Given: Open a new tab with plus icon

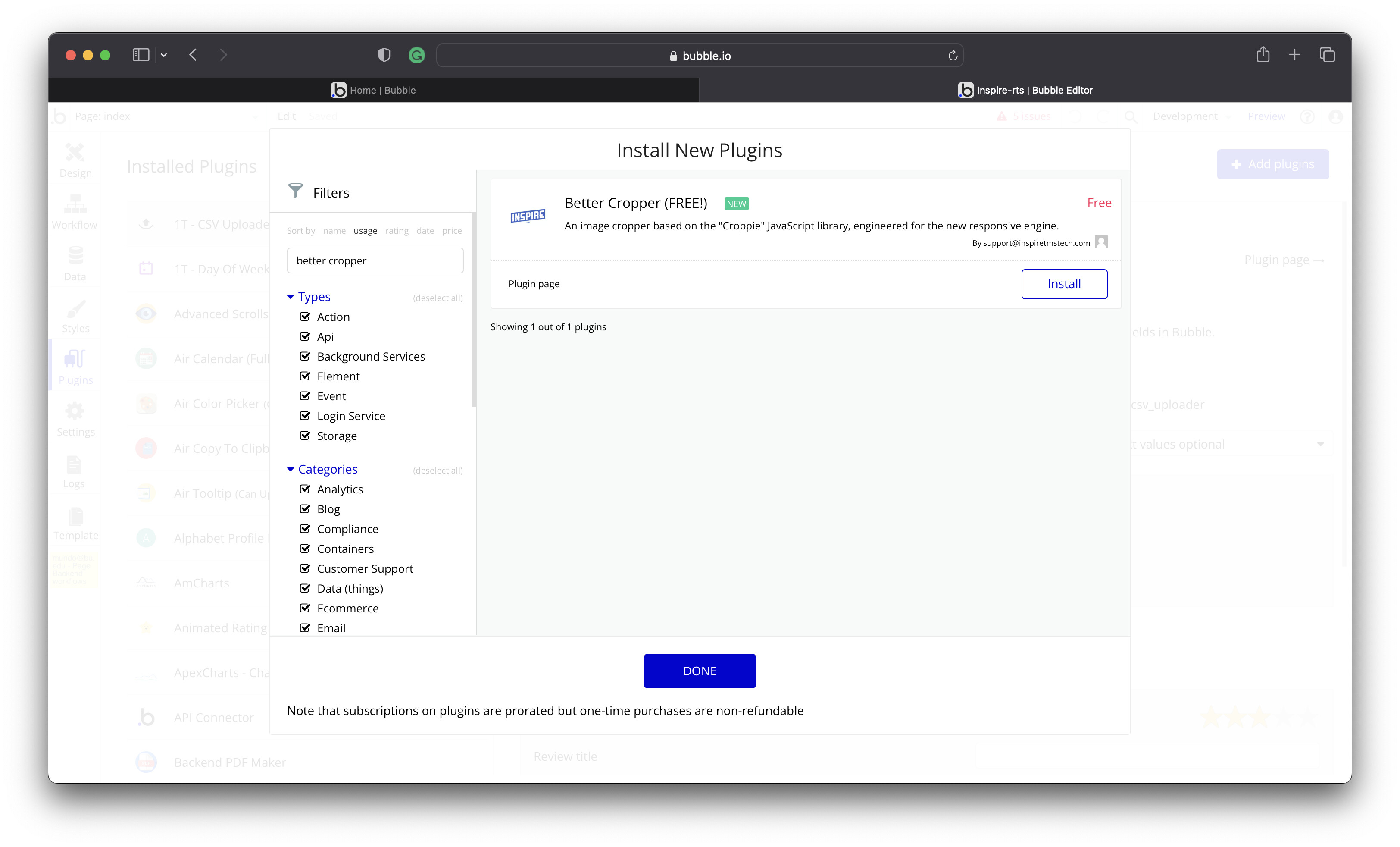Looking at the screenshot, I should [x=1294, y=55].
